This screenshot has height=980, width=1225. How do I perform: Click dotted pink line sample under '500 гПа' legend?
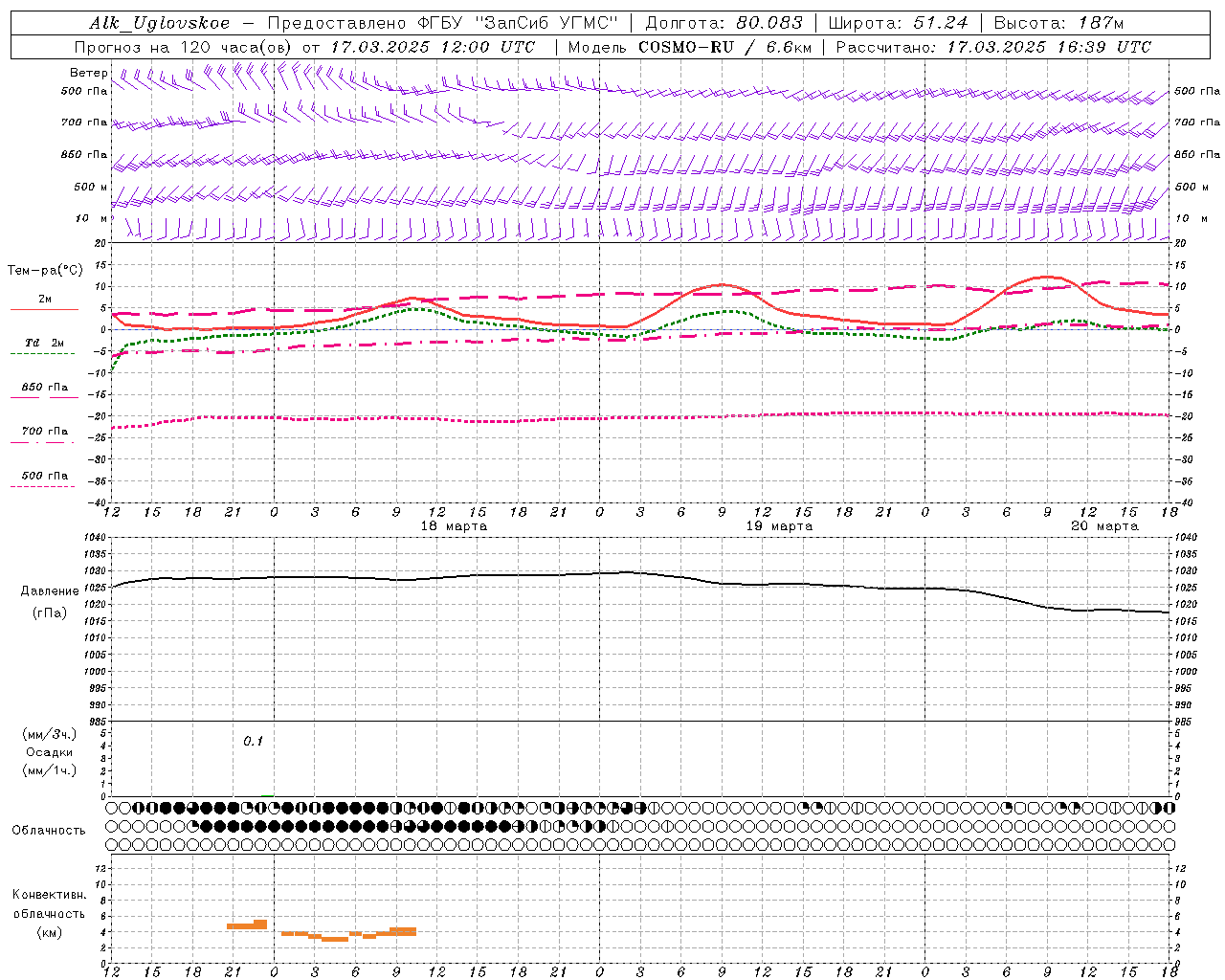coord(42,487)
